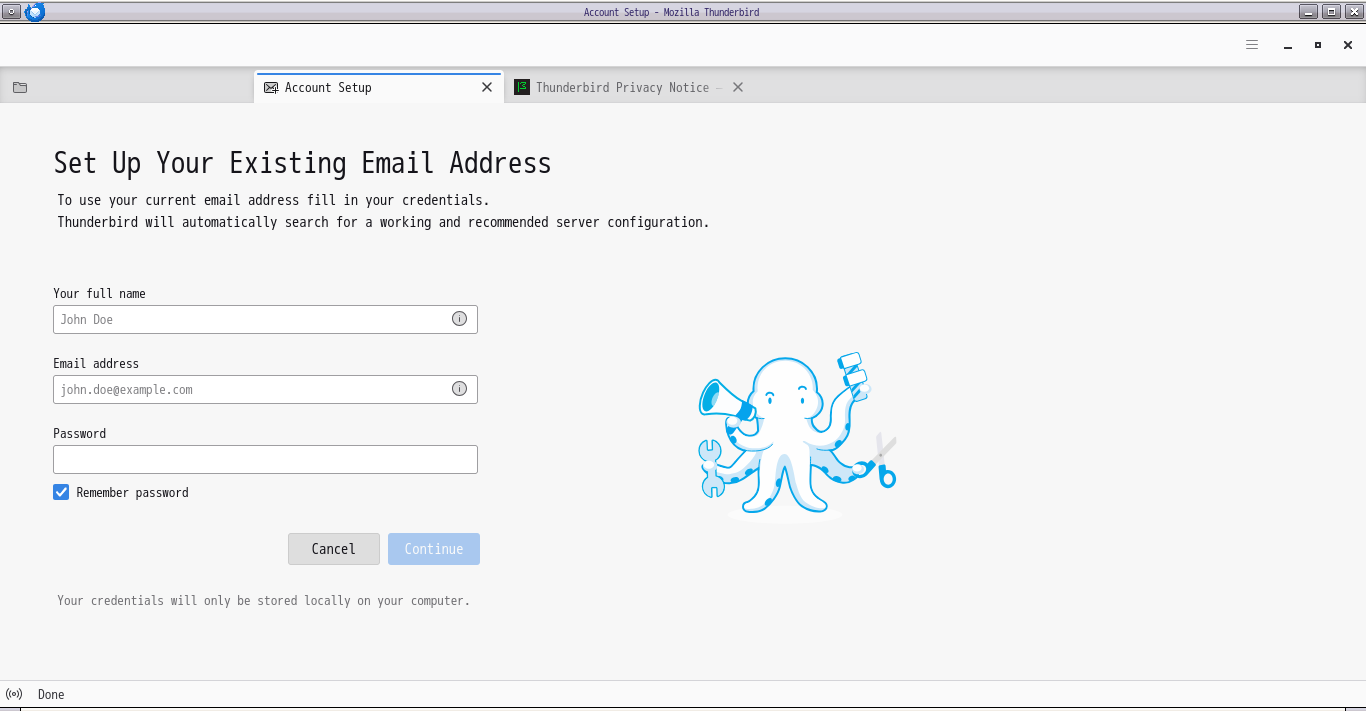
Task: Switch to Thunderbird Privacy Notice tab
Action: click(628, 88)
